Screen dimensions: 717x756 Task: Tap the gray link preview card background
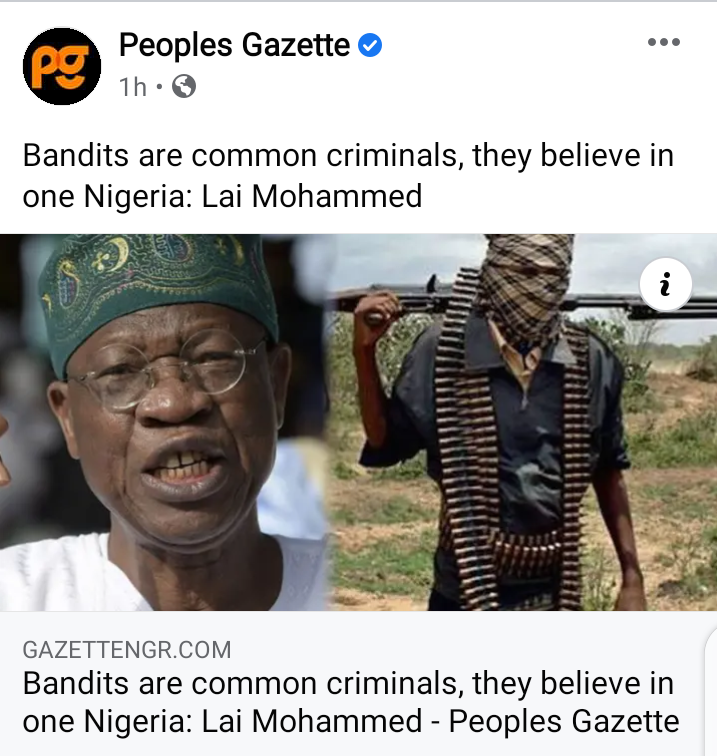[352, 683]
